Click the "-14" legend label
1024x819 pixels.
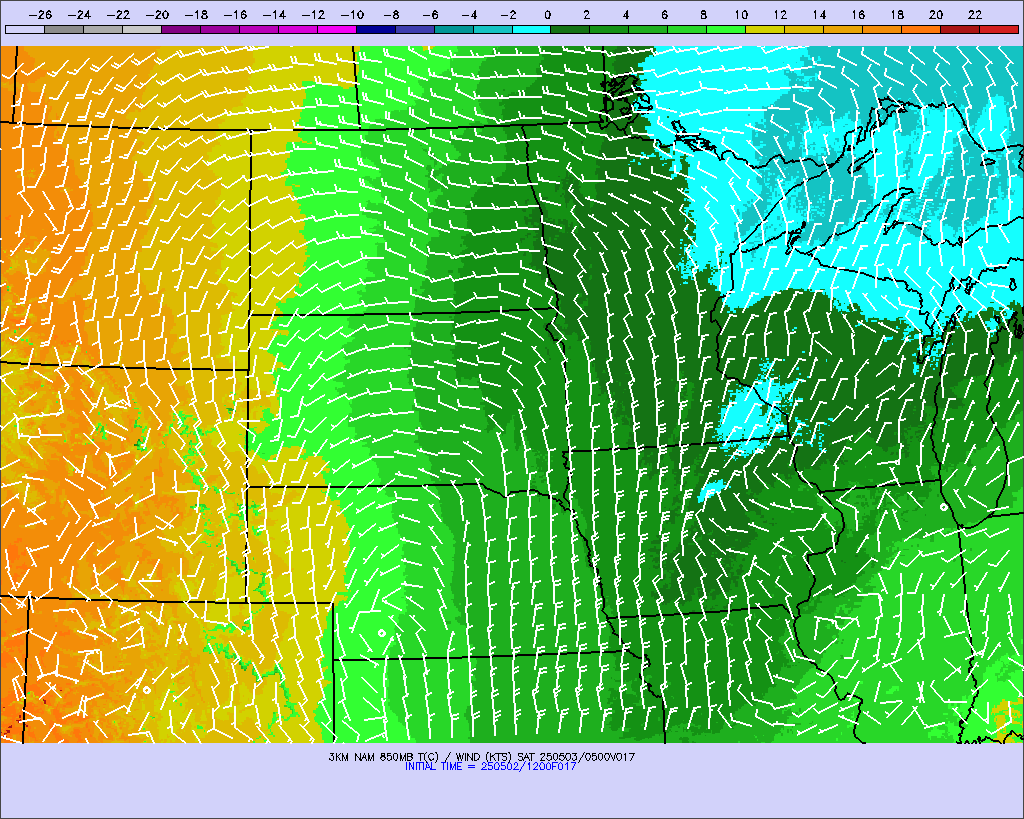274,14
